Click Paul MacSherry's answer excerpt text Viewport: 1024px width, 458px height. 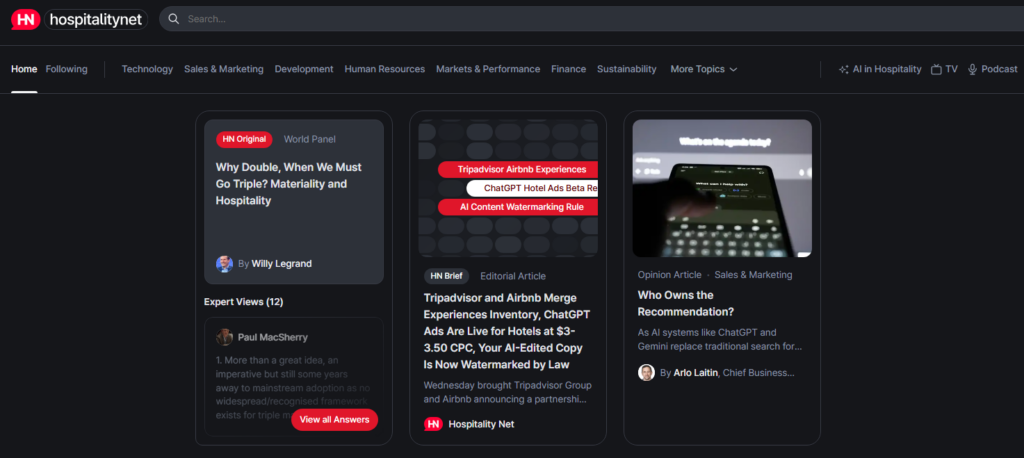pos(291,388)
